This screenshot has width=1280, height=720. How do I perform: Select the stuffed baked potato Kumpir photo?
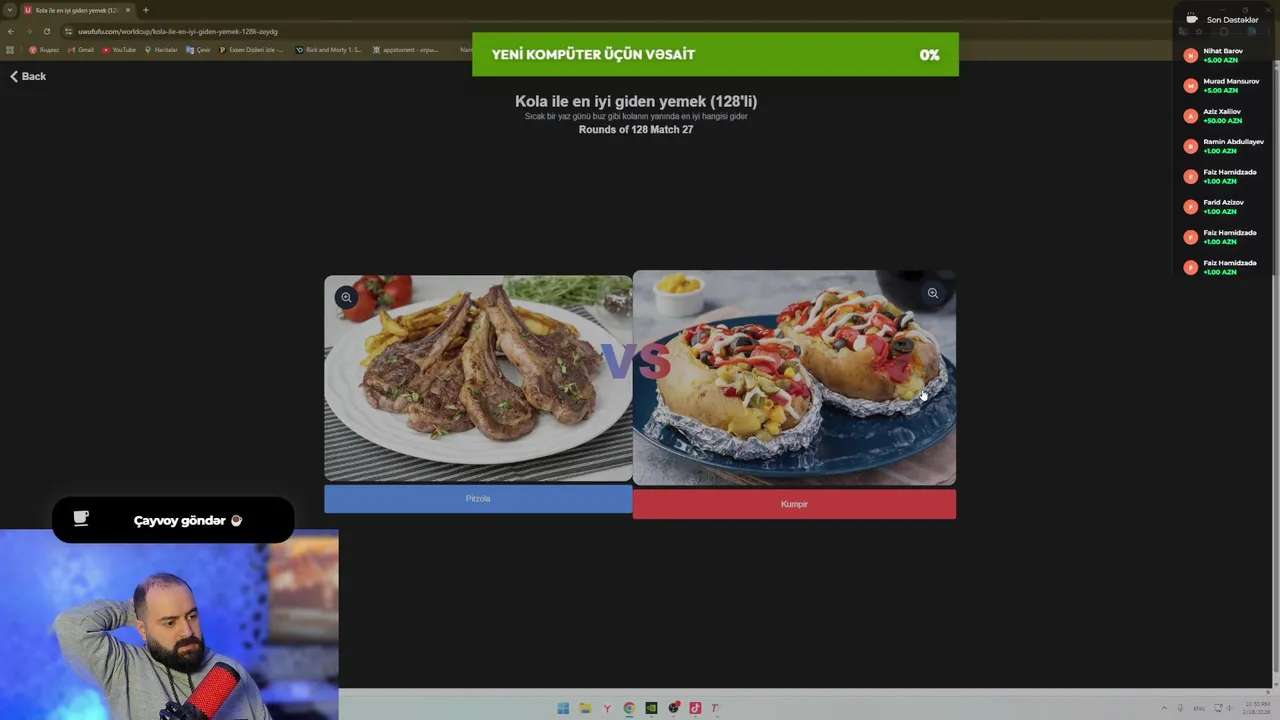tap(794, 378)
